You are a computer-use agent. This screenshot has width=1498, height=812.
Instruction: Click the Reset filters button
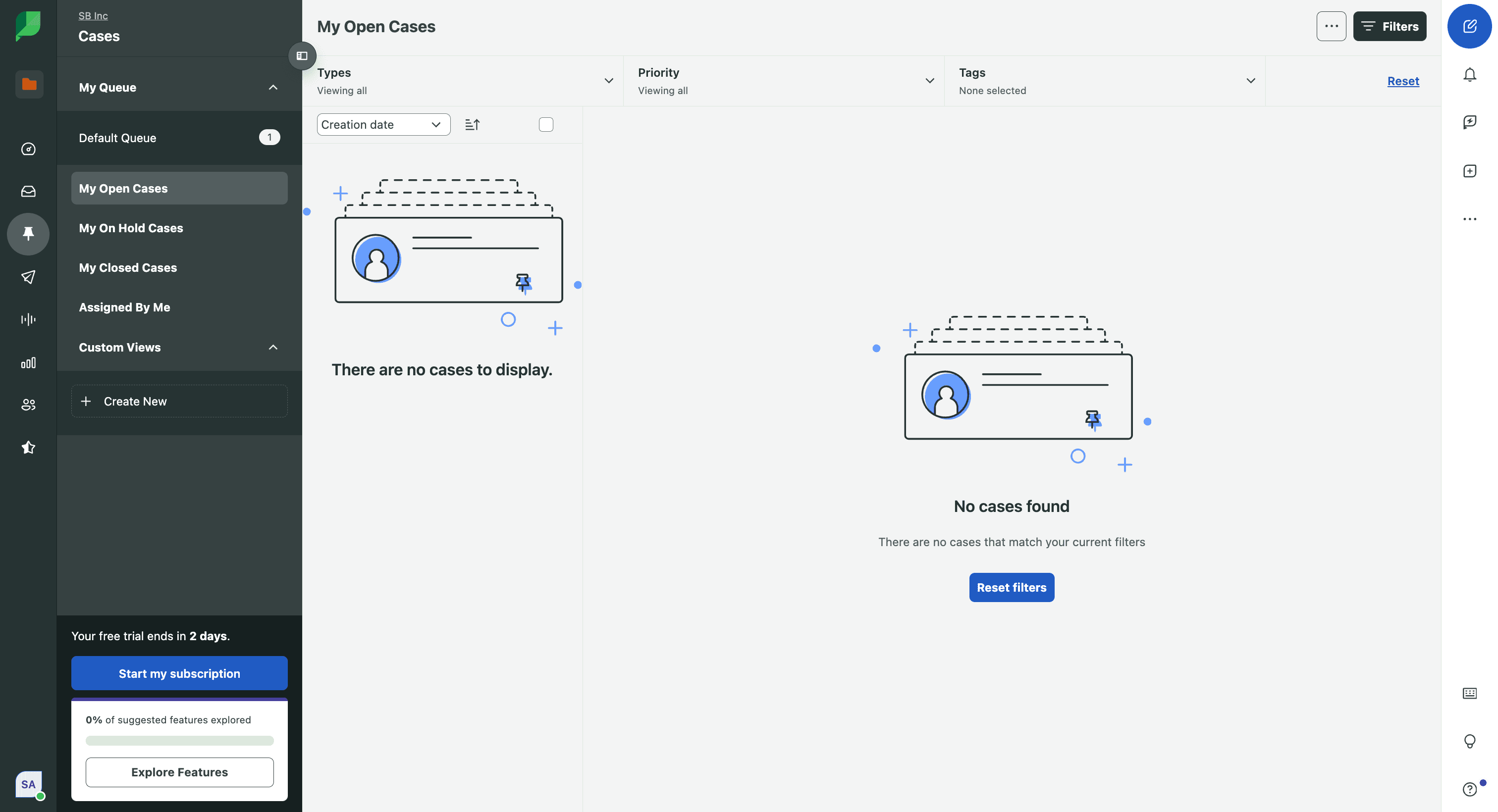click(1011, 587)
